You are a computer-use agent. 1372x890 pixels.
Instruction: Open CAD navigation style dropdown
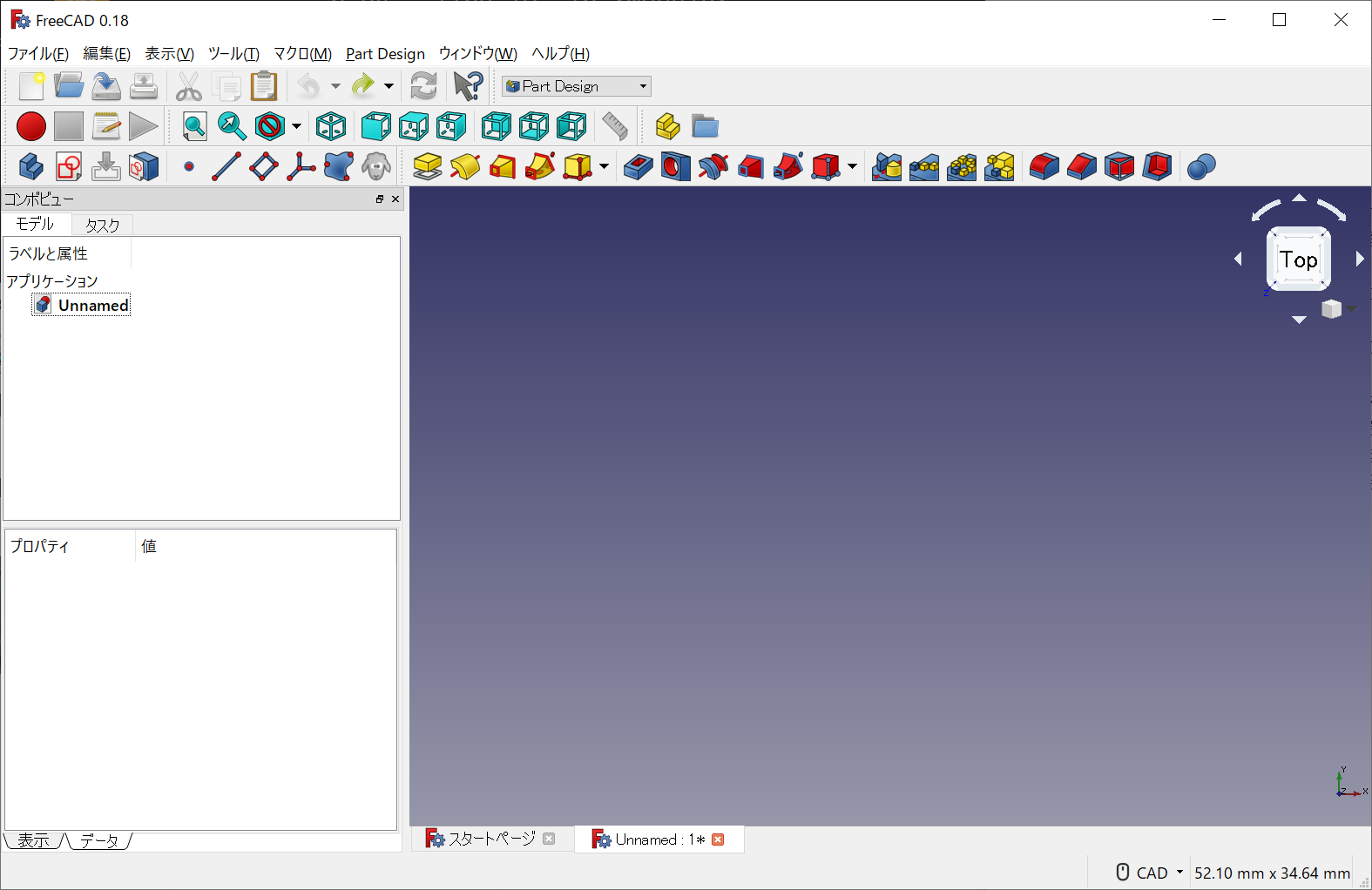[x=1151, y=873]
